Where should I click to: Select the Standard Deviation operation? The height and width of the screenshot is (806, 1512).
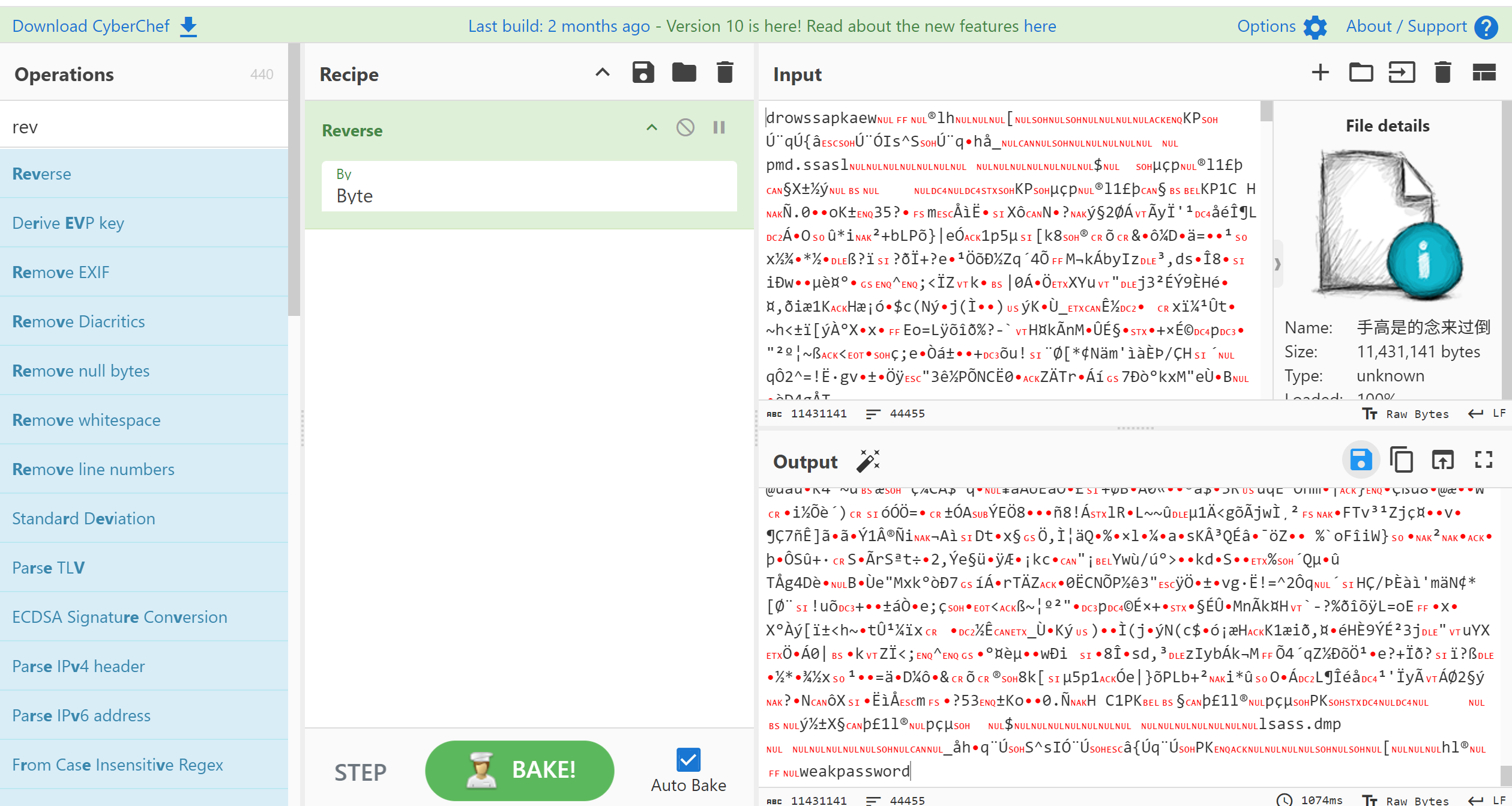click(144, 518)
